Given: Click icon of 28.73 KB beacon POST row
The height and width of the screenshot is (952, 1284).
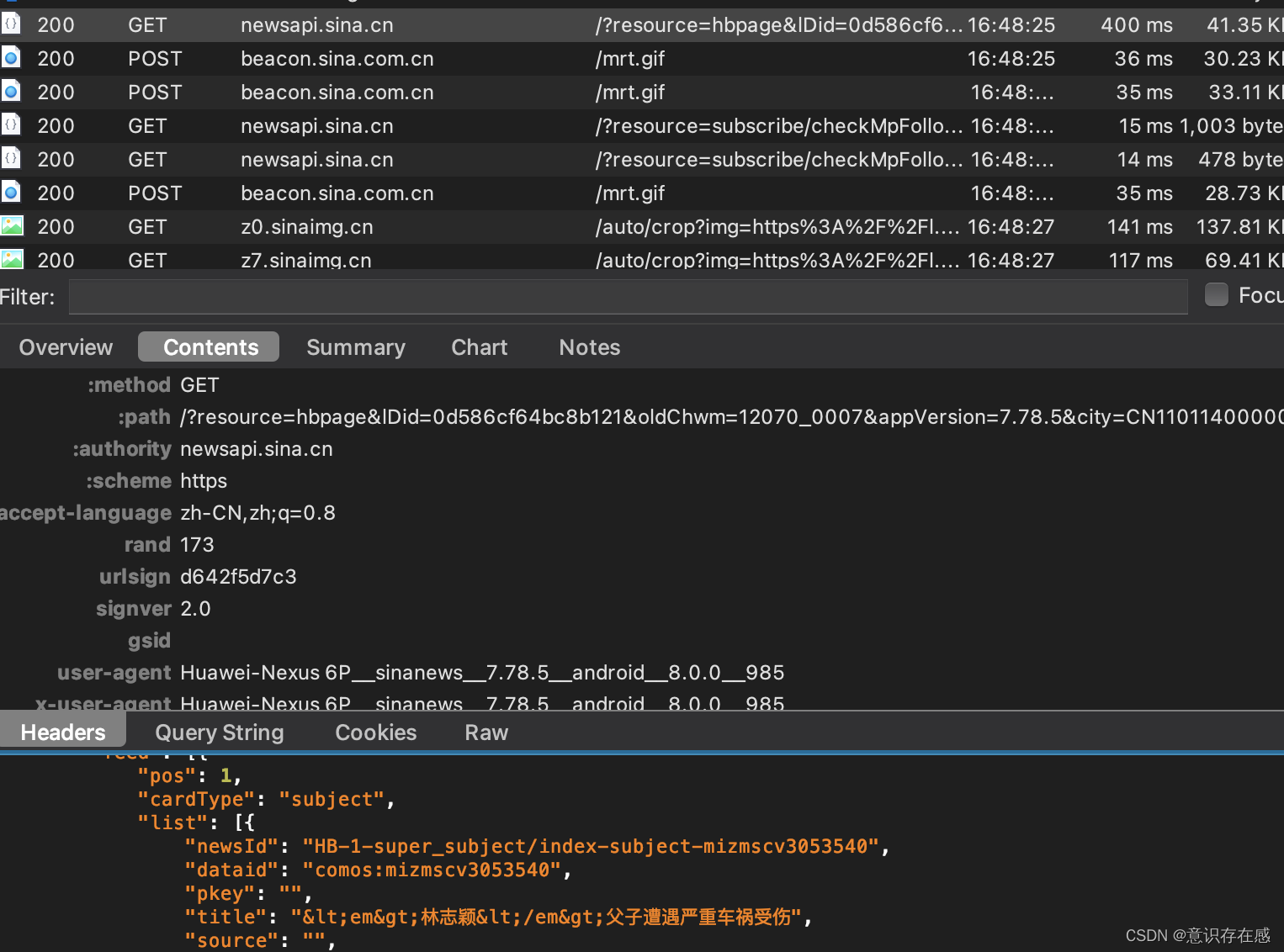Looking at the screenshot, I should point(11,193).
